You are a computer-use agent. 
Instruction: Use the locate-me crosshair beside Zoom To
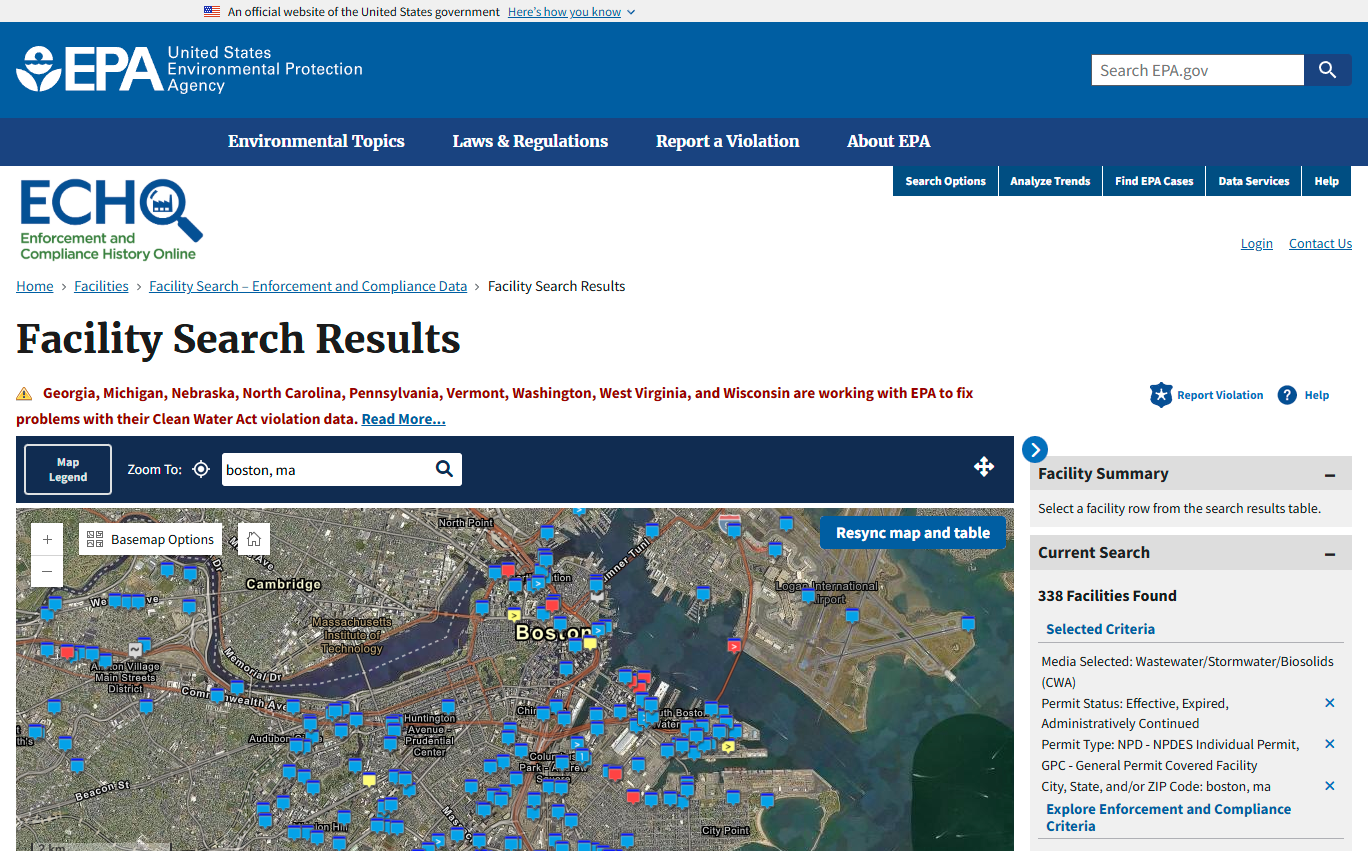click(x=201, y=469)
